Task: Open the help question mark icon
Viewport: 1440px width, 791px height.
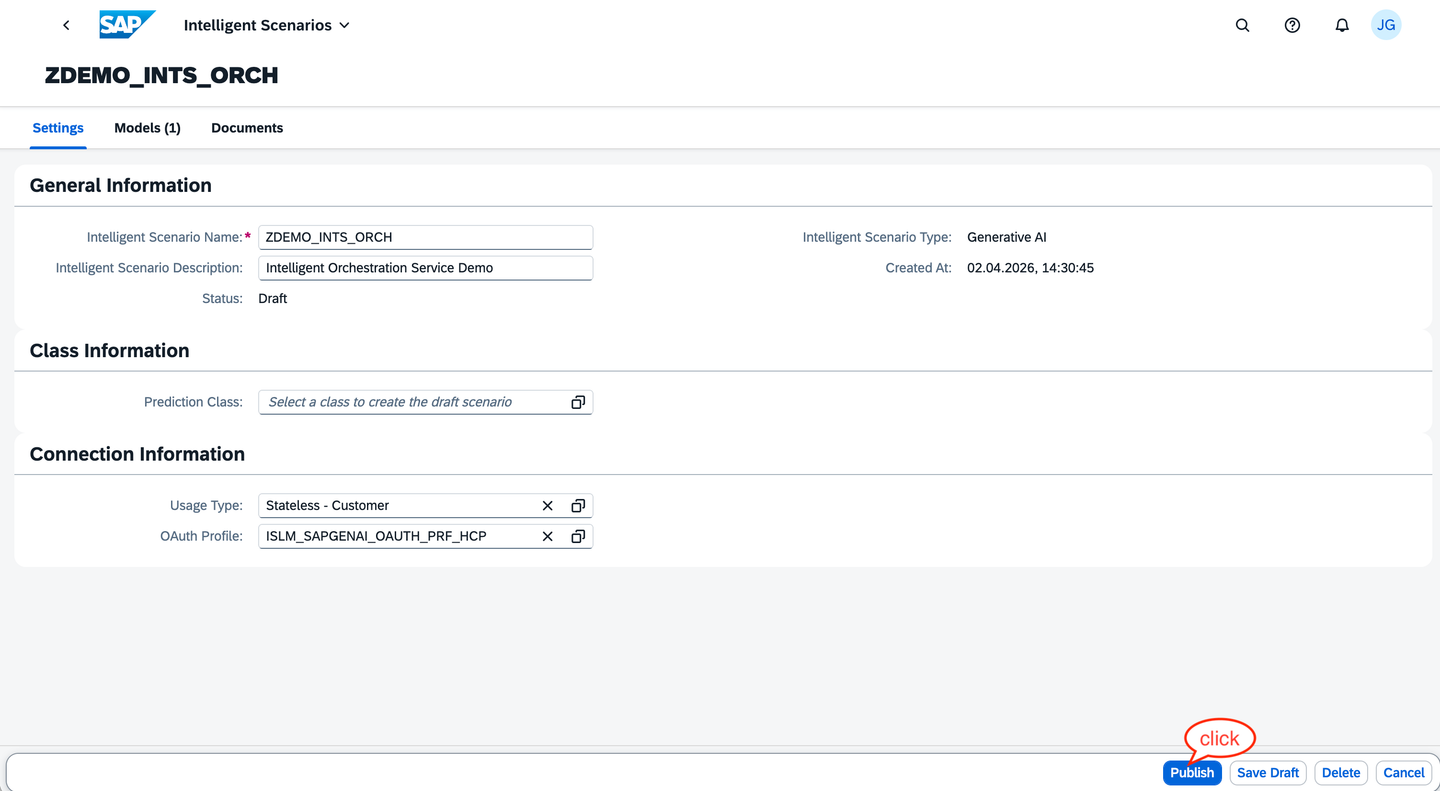Action: click(x=1292, y=25)
